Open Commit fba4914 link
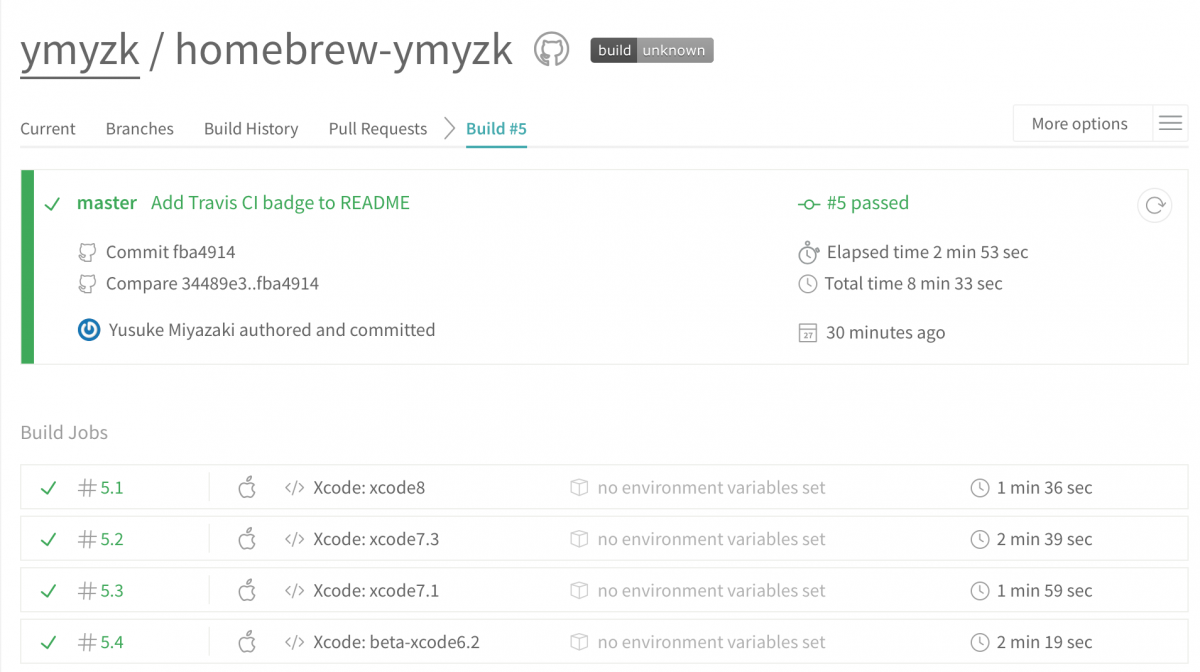The height and width of the screenshot is (672, 1200). tap(170, 252)
